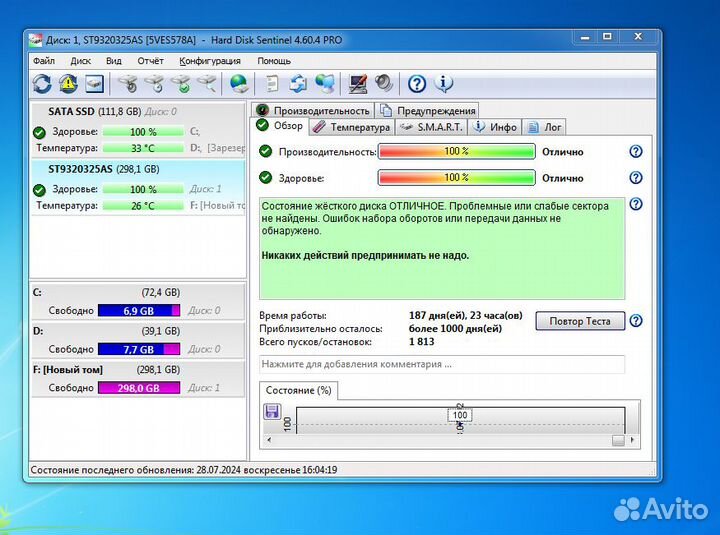This screenshot has height=535, width=720.
Task: Click help icon beside Повтор Теста button
Action: pyautogui.click(x=635, y=321)
